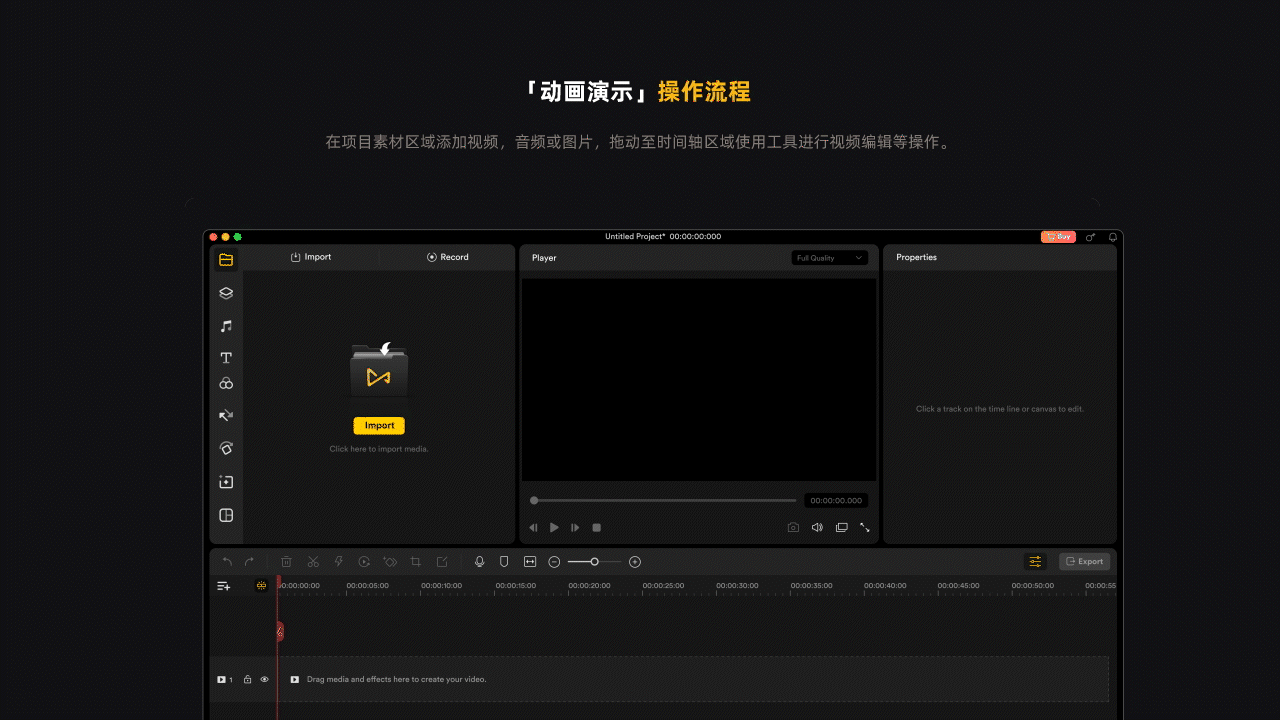Click the overlapping screens icon in player
This screenshot has height=720, width=1280.
(842, 527)
